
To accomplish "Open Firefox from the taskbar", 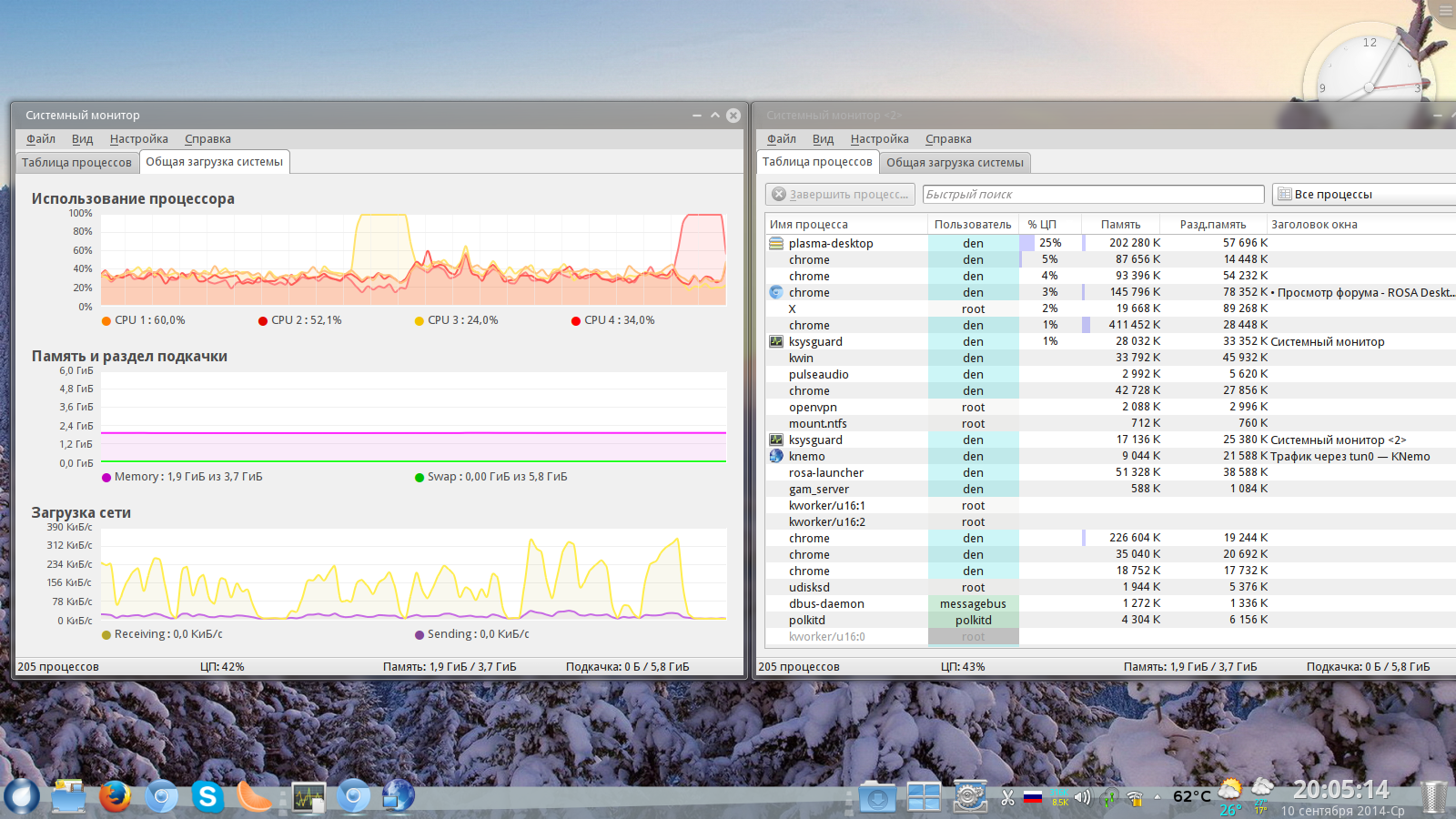I will pyautogui.click(x=115, y=797).
